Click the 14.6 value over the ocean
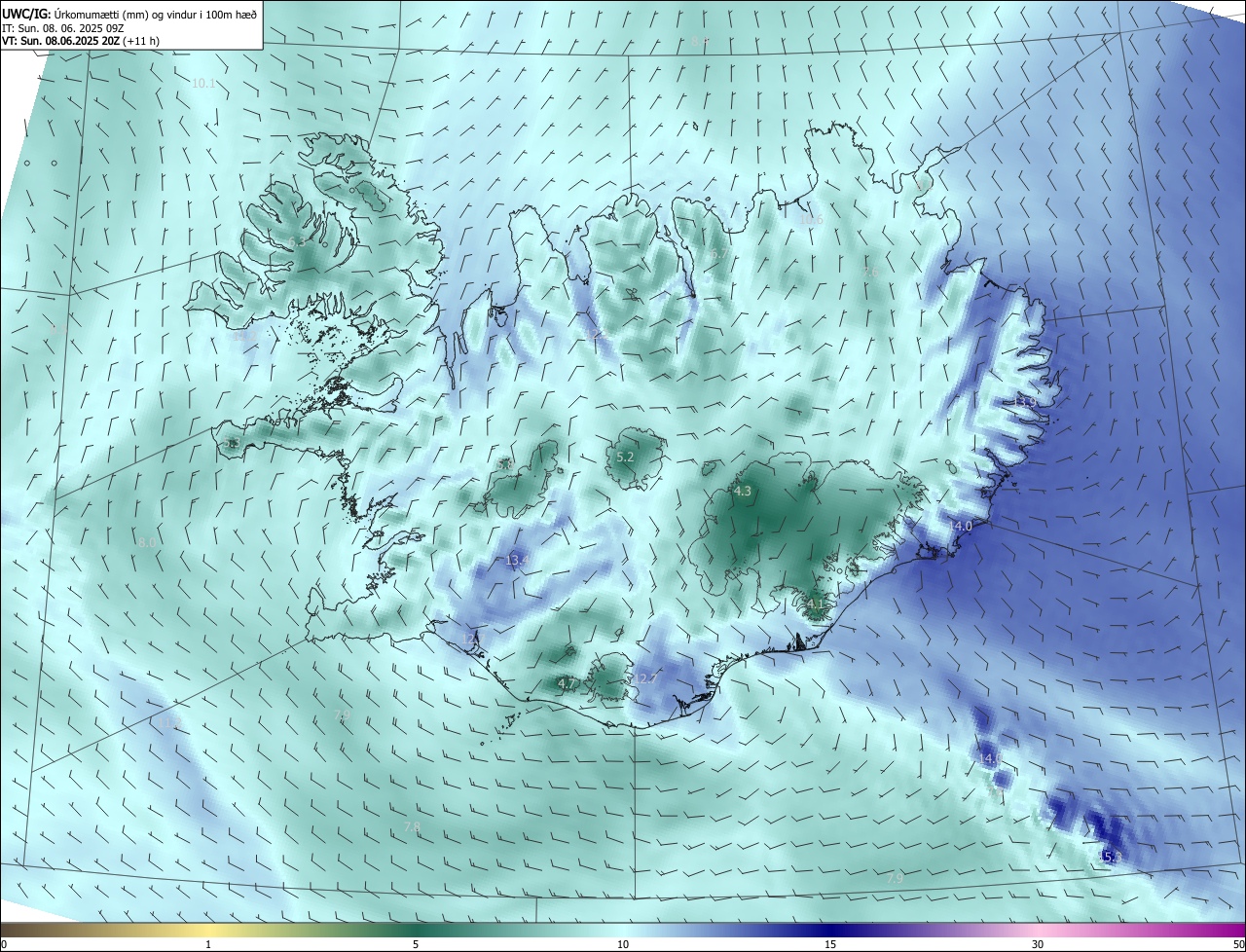 [x=989, y=757]
